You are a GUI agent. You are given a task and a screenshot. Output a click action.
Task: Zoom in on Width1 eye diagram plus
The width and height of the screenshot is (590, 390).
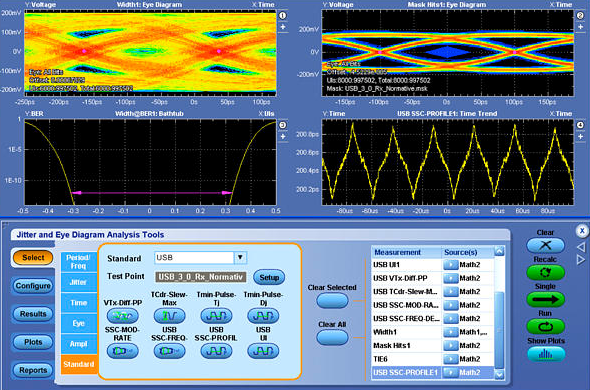(x=283, y=27)
